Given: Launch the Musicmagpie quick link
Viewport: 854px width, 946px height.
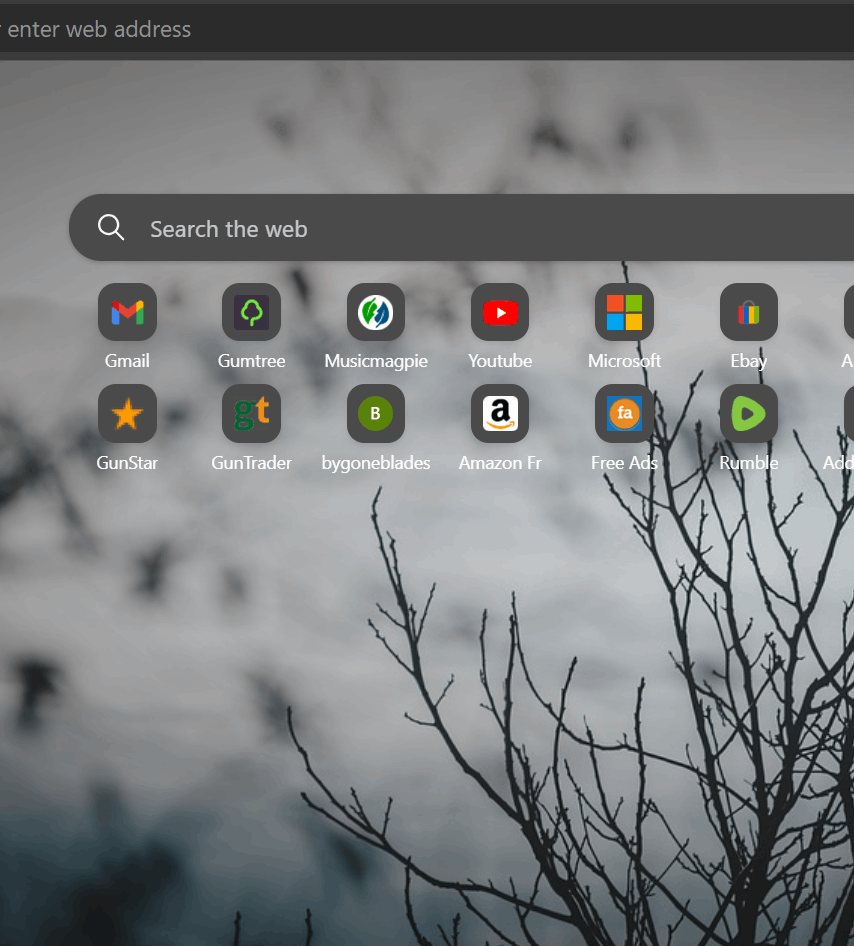Looking at the screenshot, I should (x=376, y=312).
